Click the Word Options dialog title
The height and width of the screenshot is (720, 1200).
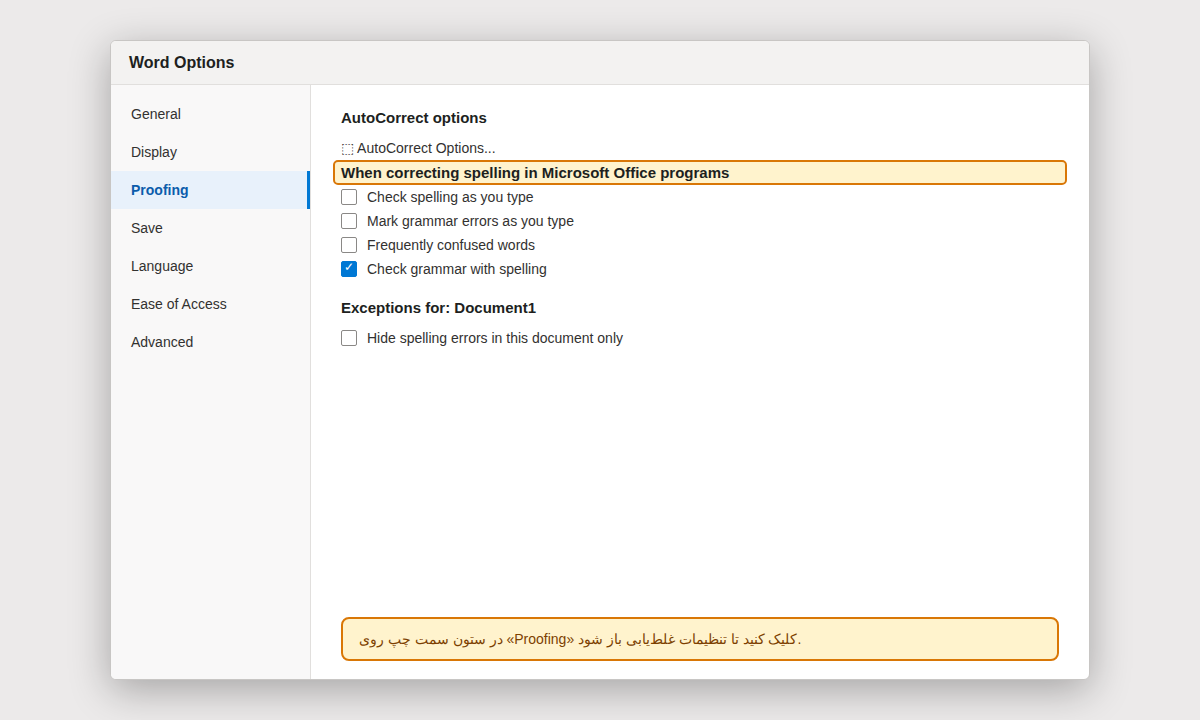click(x=182, y=63)
